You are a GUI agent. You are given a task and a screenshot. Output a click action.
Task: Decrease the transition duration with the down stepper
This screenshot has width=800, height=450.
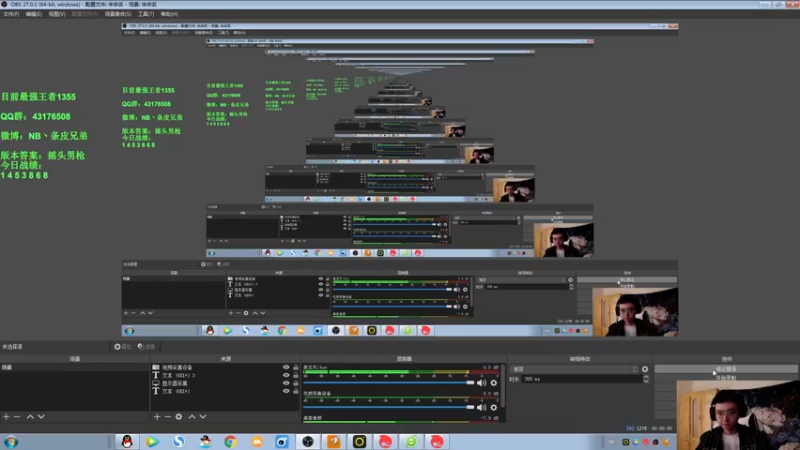pyautogui.click(x=646, y=381)
